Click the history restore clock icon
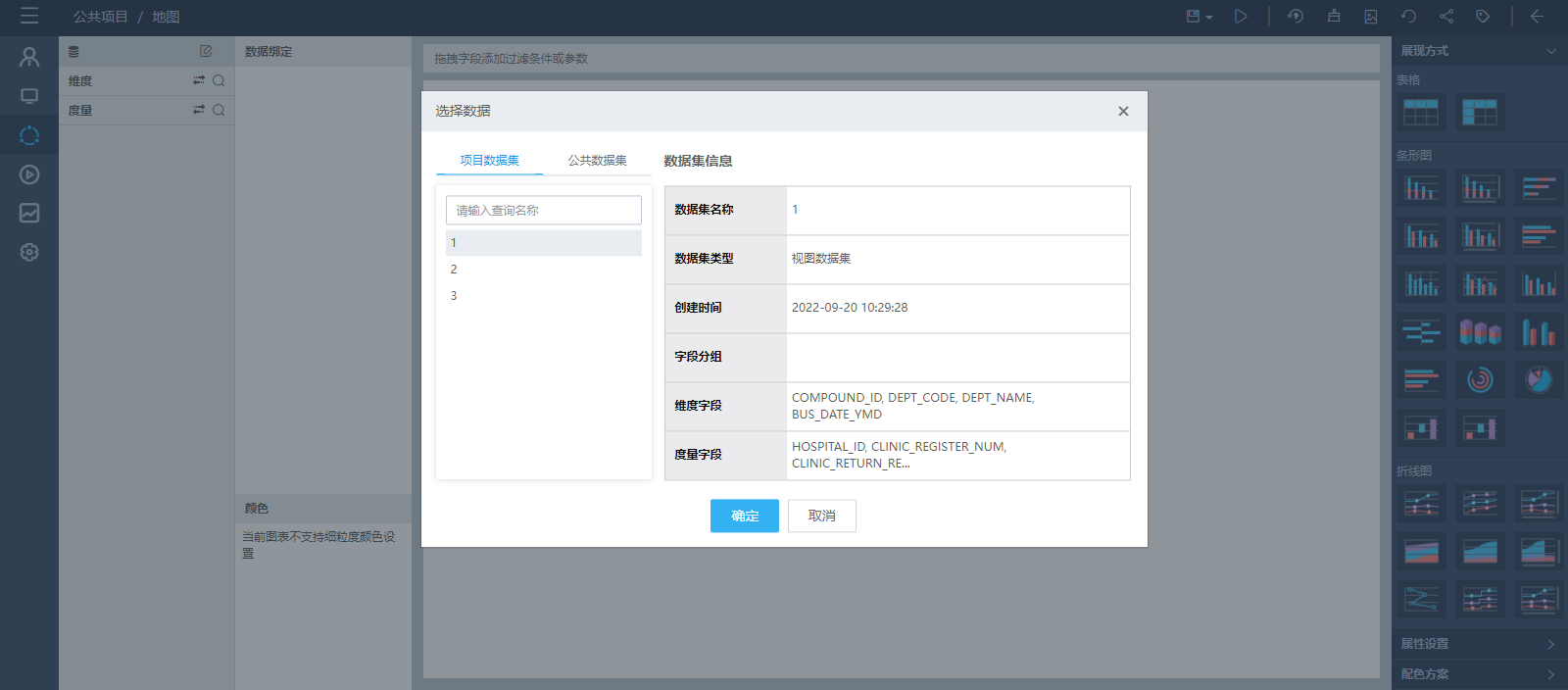Screen dimensions: 1568x690 click(x=1296, y=17)
